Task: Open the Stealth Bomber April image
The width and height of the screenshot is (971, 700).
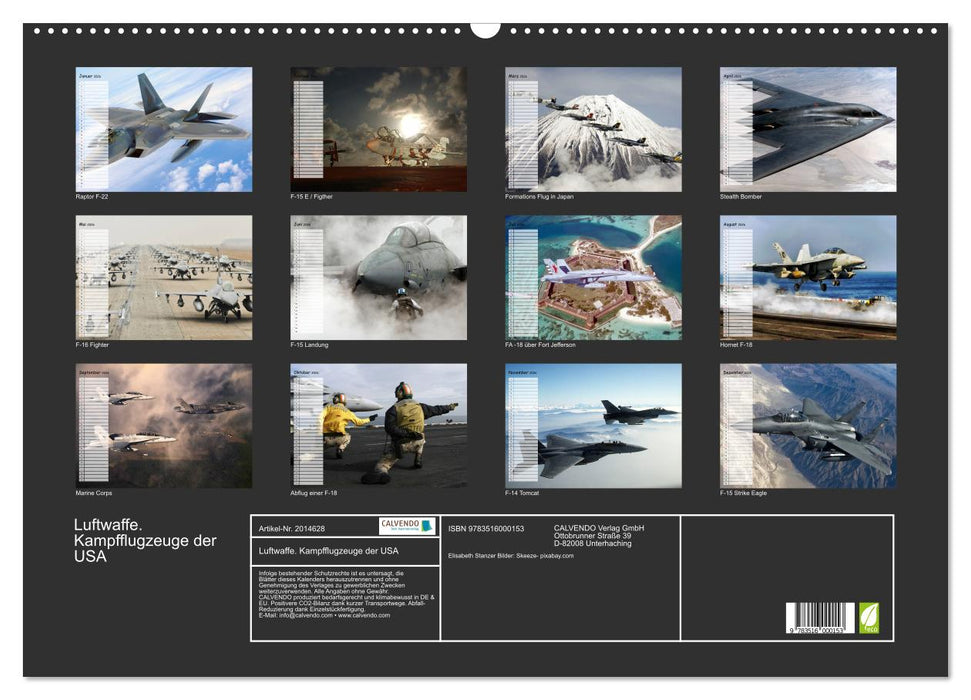Action: [x=810, y=128]
